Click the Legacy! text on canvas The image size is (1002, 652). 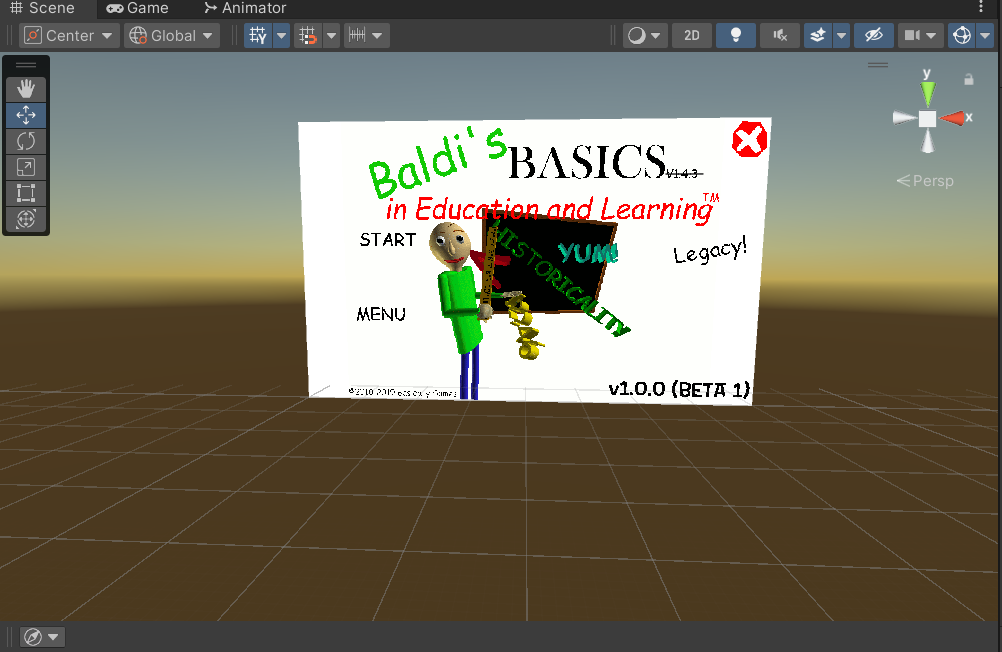[x=710, y=251]
